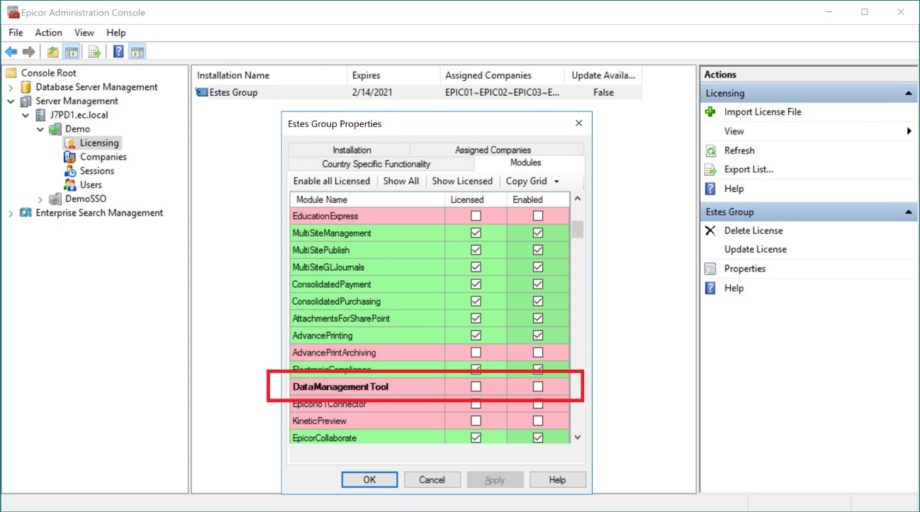
Task: Open the View menu in menu bar
Action: tap(84, 33)
